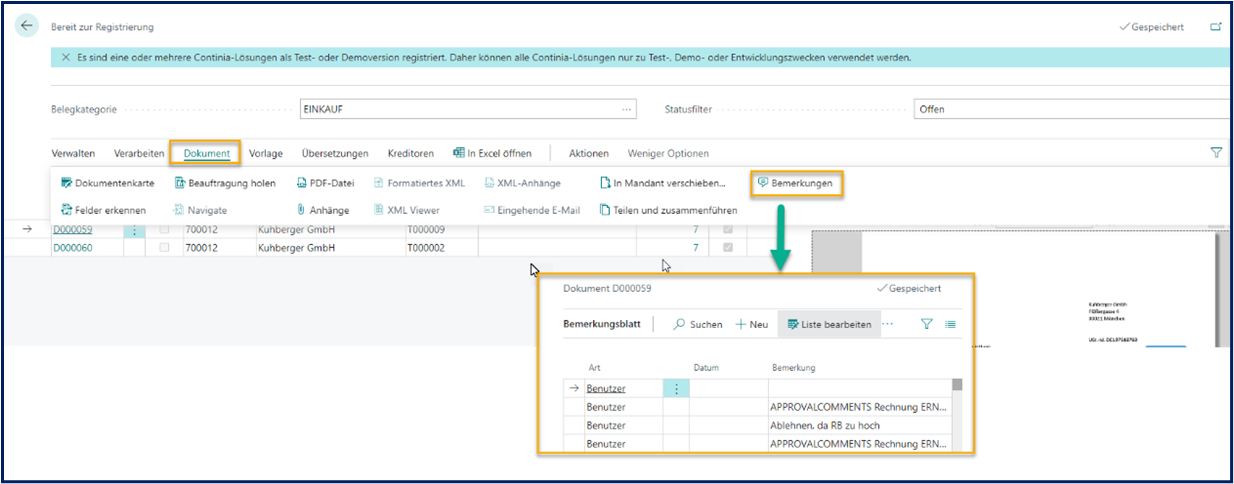Expand more options in Bemerkungsblatt toolbar
The height and width of the screenshot is (484, 1234).
pyautogui.click(x=887, y=324)
